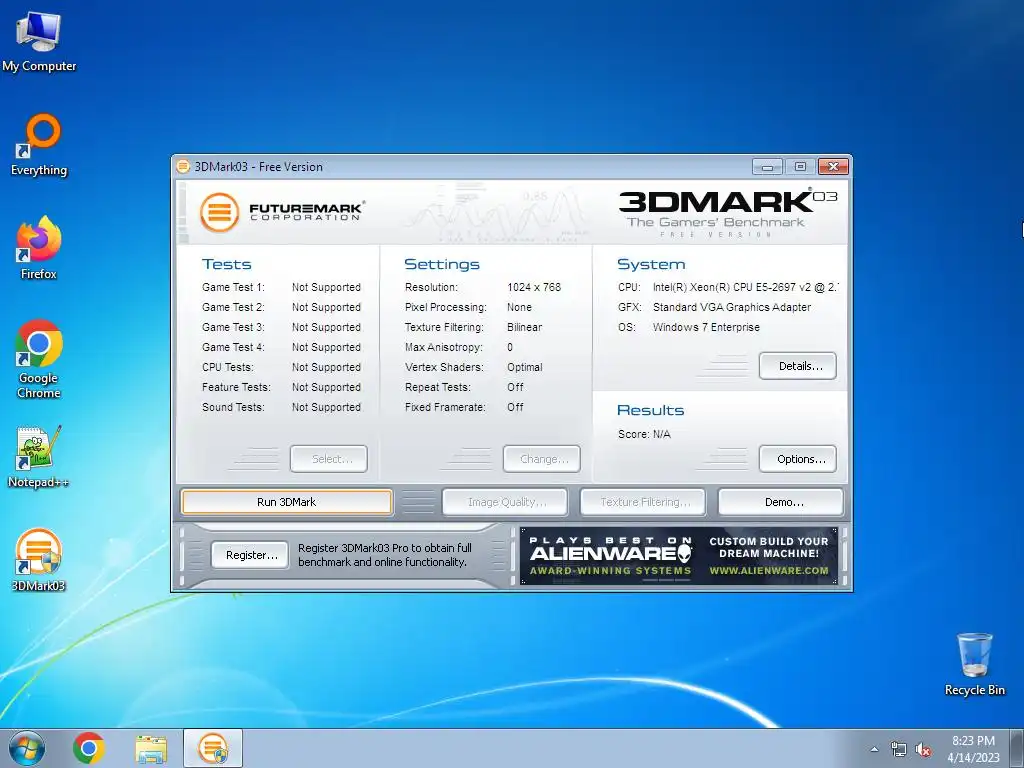Click the "System" section heading

coord(651,264)
